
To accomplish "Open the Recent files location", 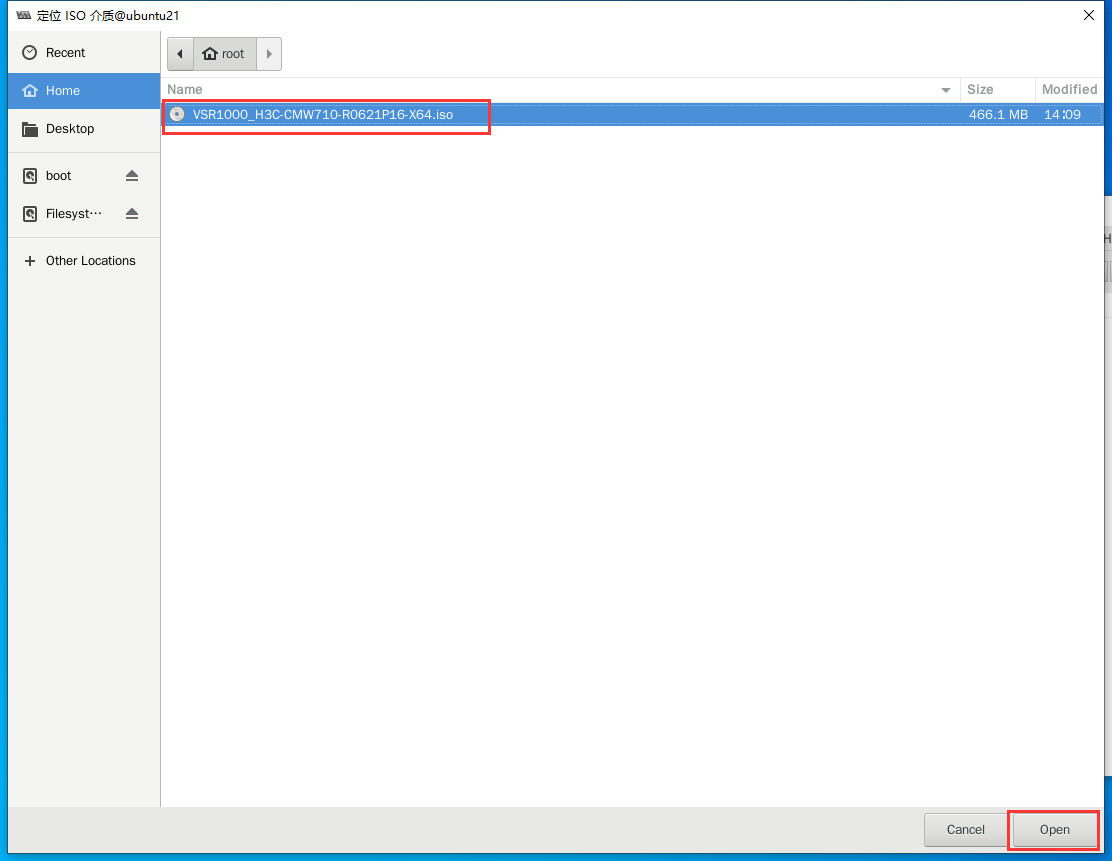I will [84, 52].
